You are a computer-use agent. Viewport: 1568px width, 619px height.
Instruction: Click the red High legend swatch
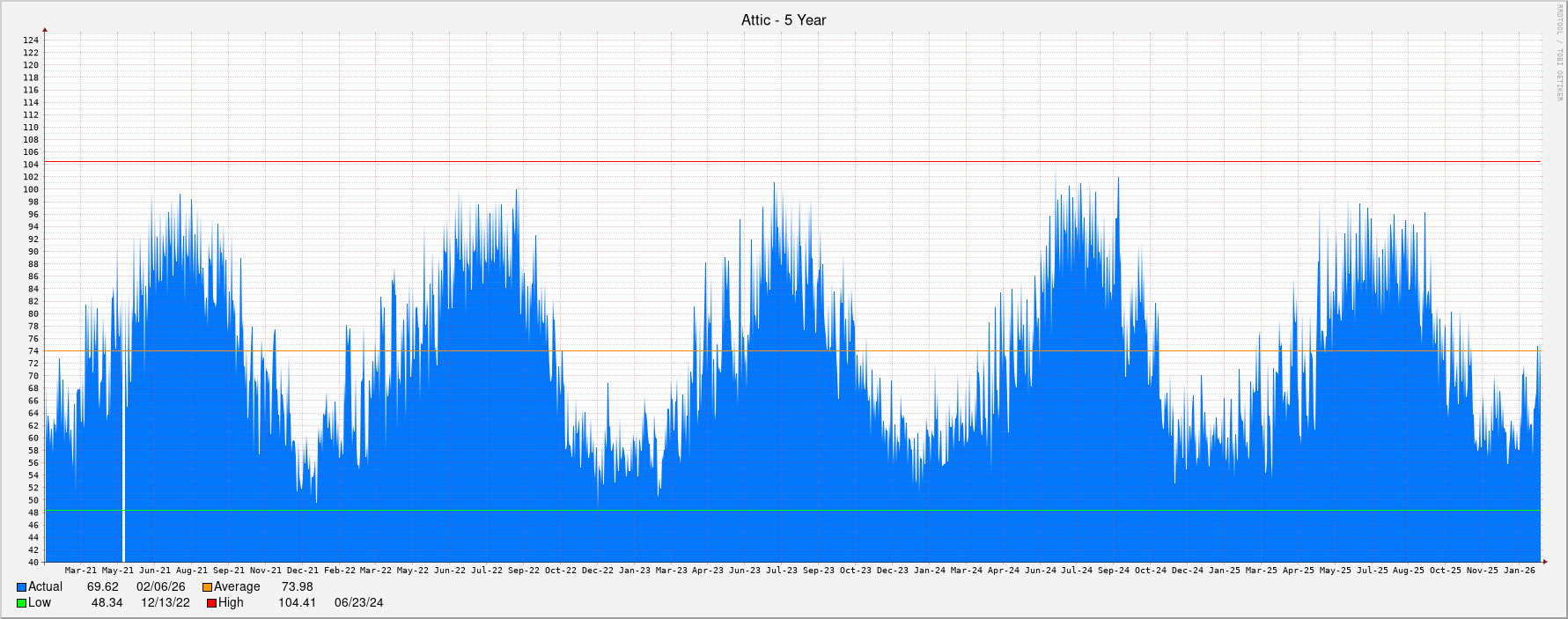tap(211, 603)
